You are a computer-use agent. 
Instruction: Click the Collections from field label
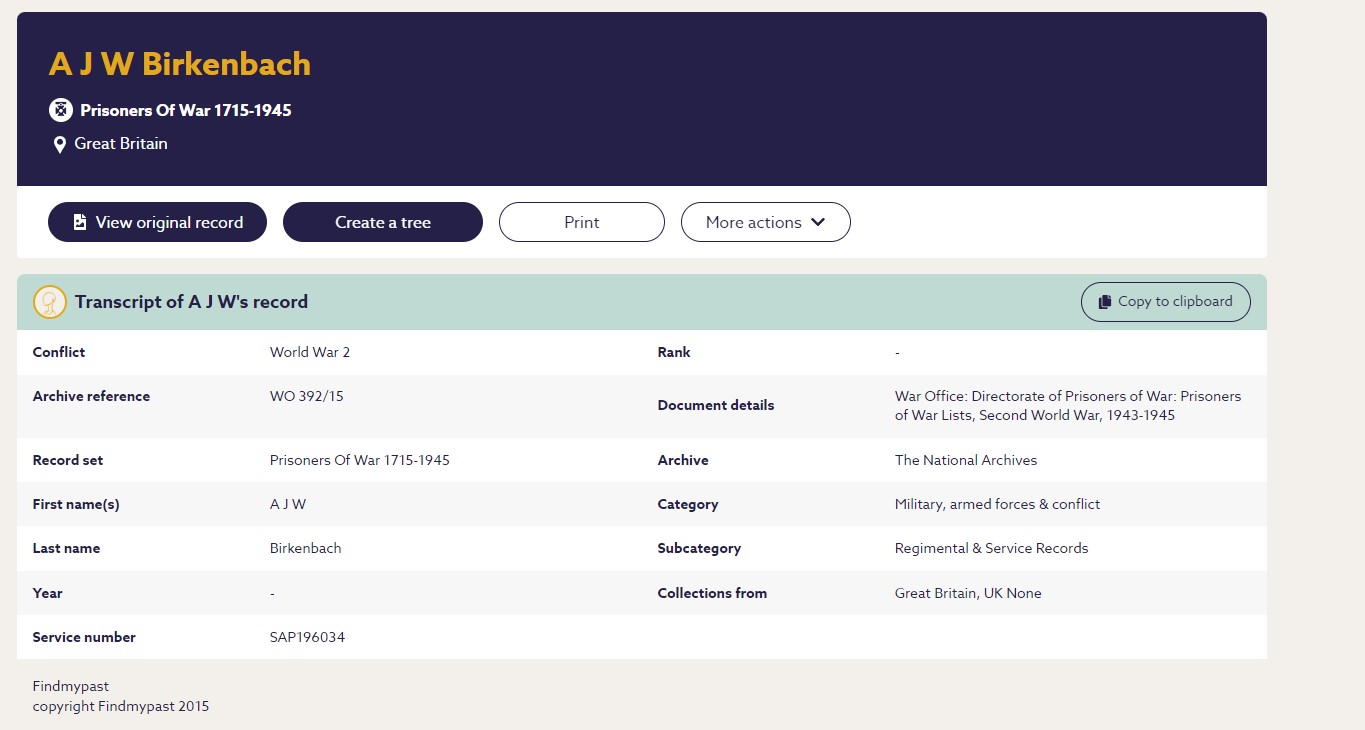(x=712, y=593)
